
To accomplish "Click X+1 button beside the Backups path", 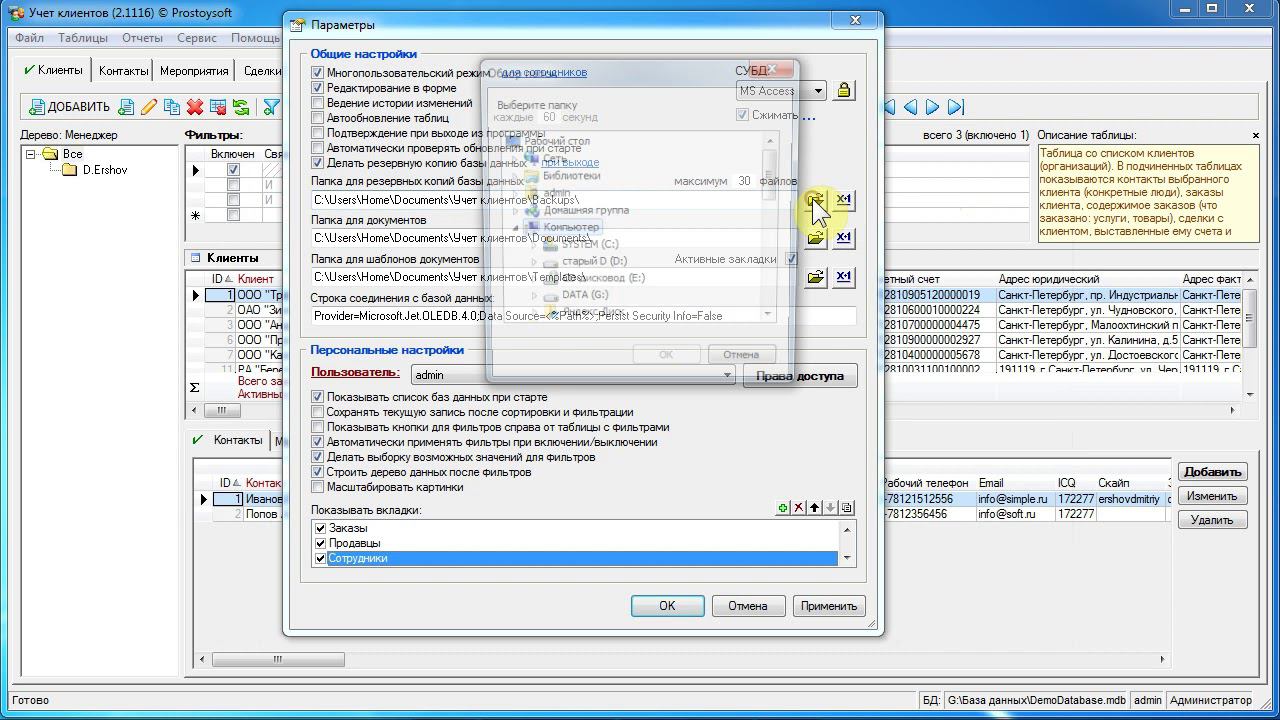I will pyautogui.click(x=844, y=200).
